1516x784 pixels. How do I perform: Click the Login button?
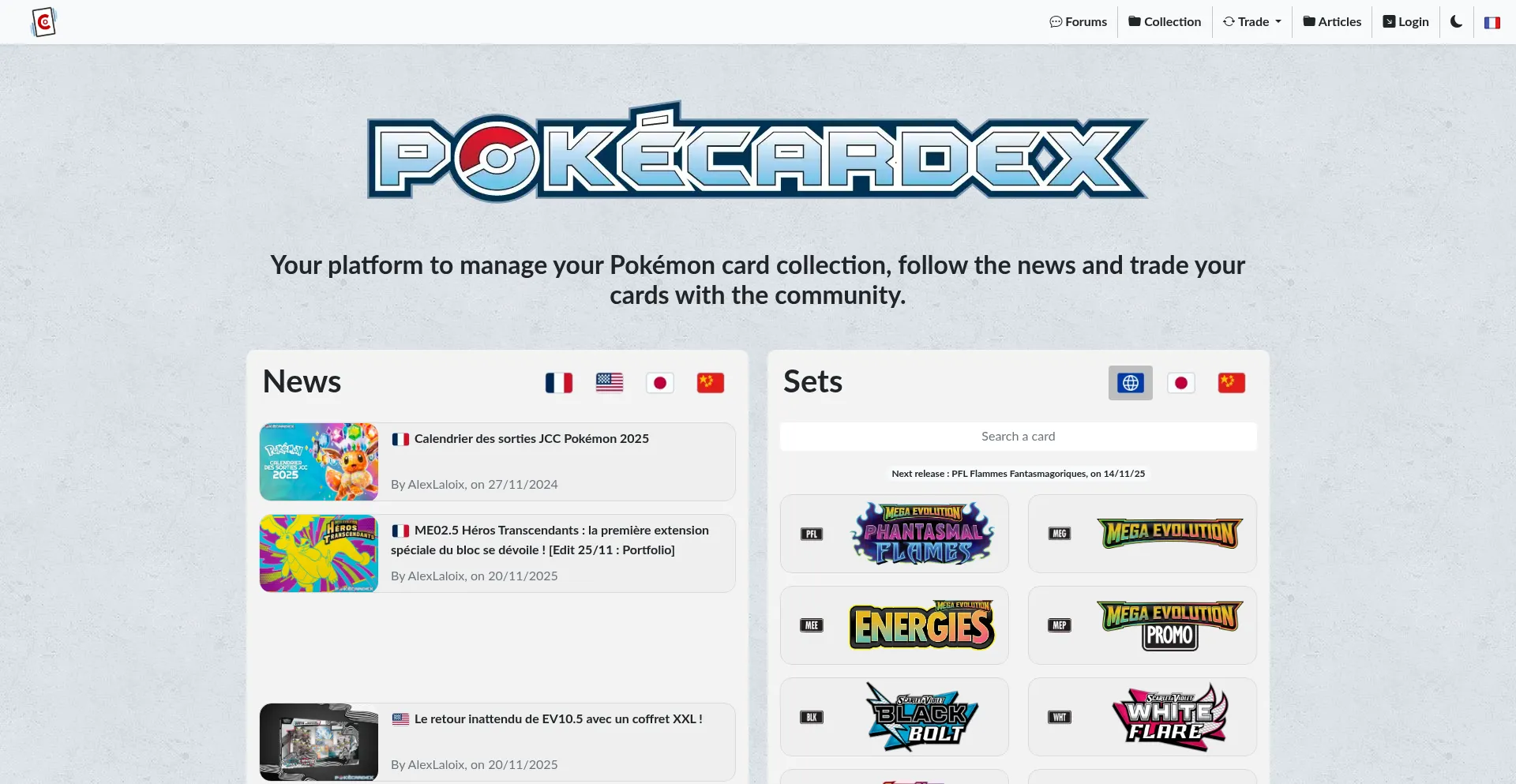pos(1405,22)
